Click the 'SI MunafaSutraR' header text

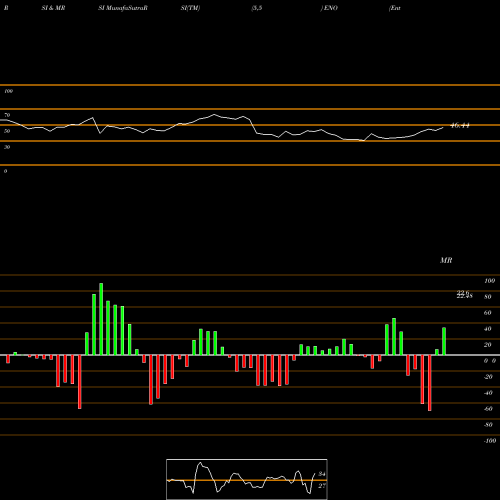coord(123,8)
